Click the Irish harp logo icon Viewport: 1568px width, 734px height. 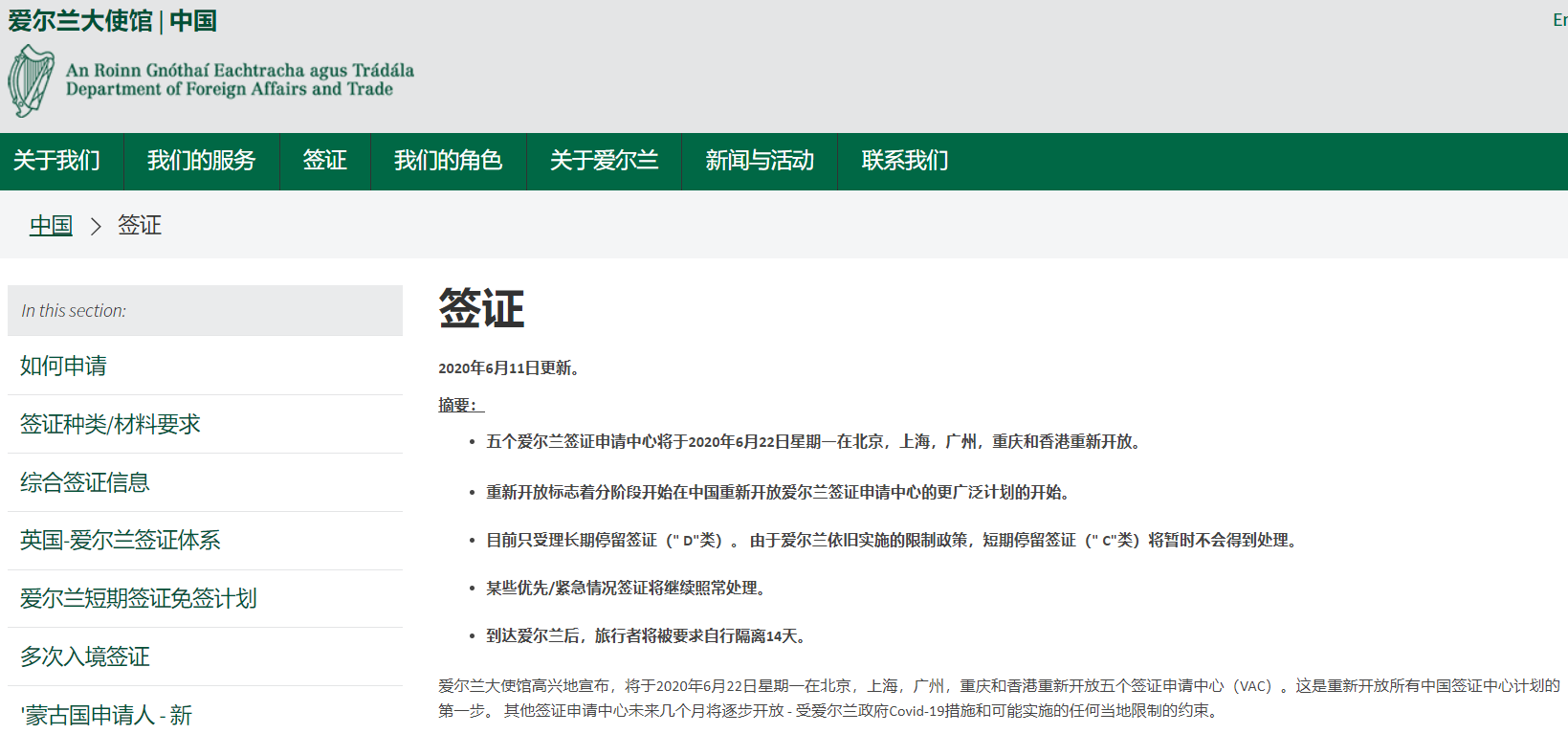coord(31,81)
